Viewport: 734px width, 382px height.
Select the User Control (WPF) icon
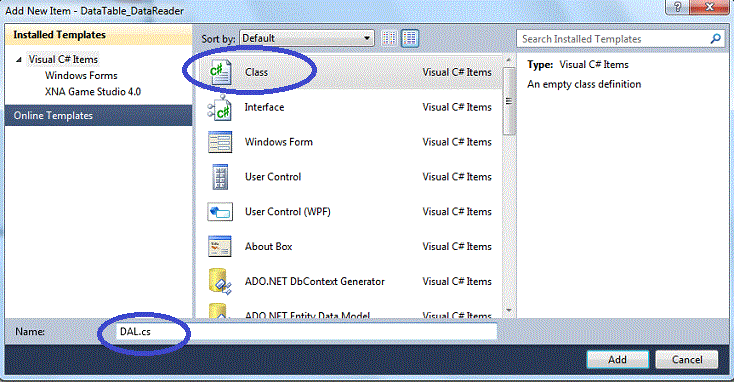pos(220,212)
